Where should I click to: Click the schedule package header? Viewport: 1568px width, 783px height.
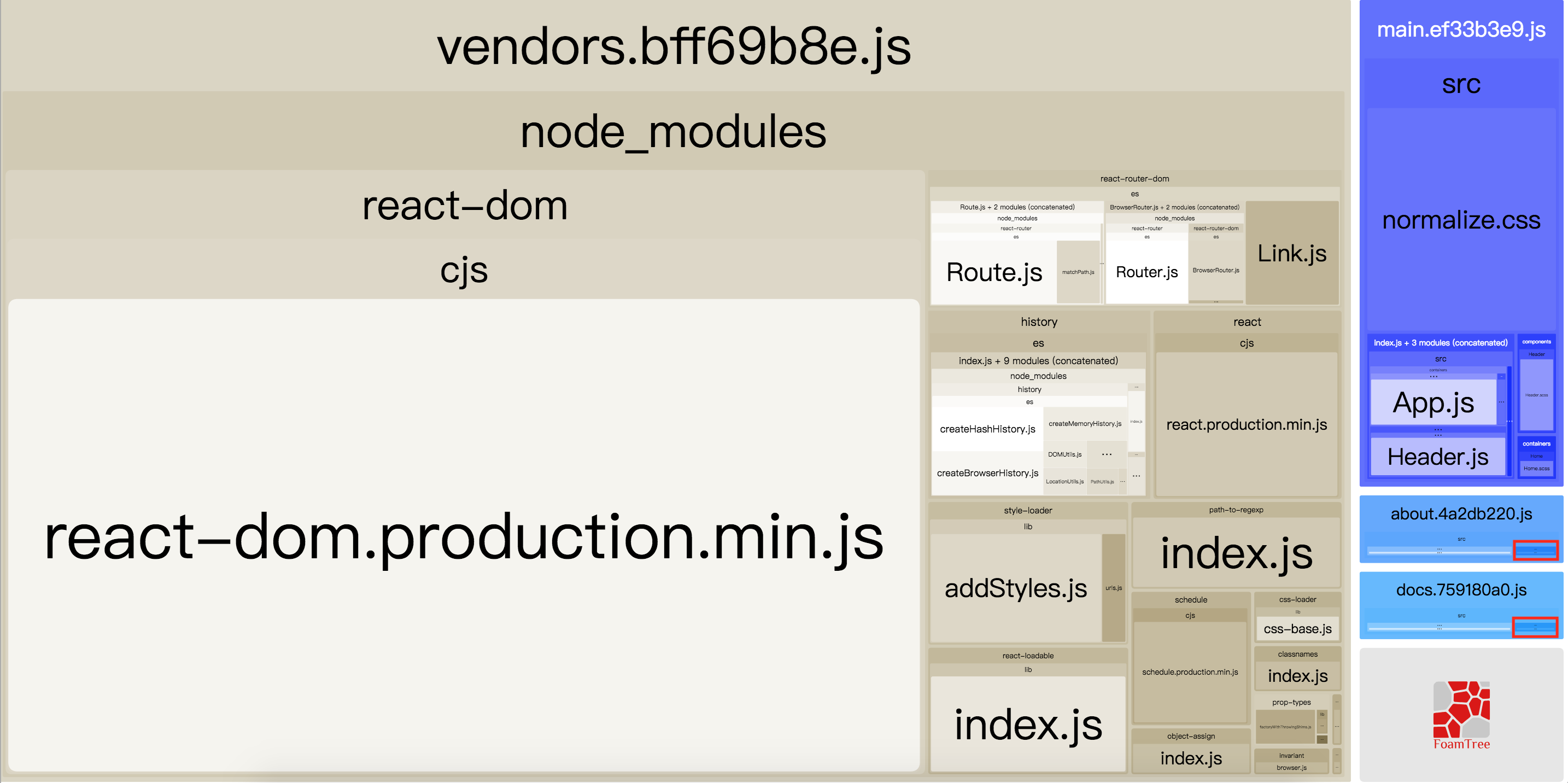[1191, 599]
